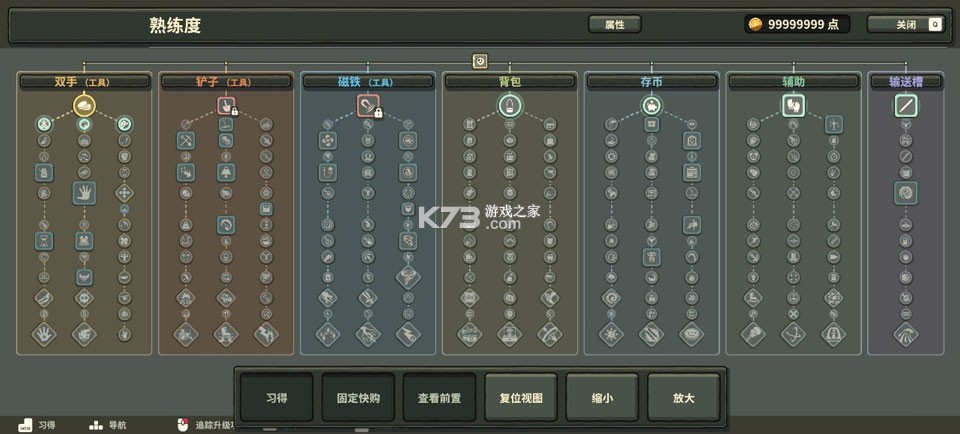
Task: Pick the horse-rider square node in 存币
Action: [x=692, y=225]
